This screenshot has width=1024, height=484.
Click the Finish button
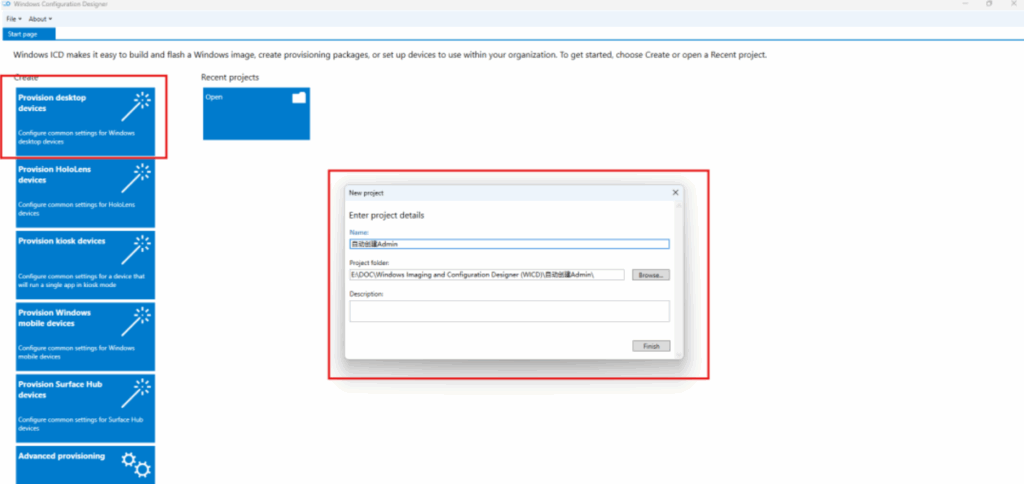651,346
